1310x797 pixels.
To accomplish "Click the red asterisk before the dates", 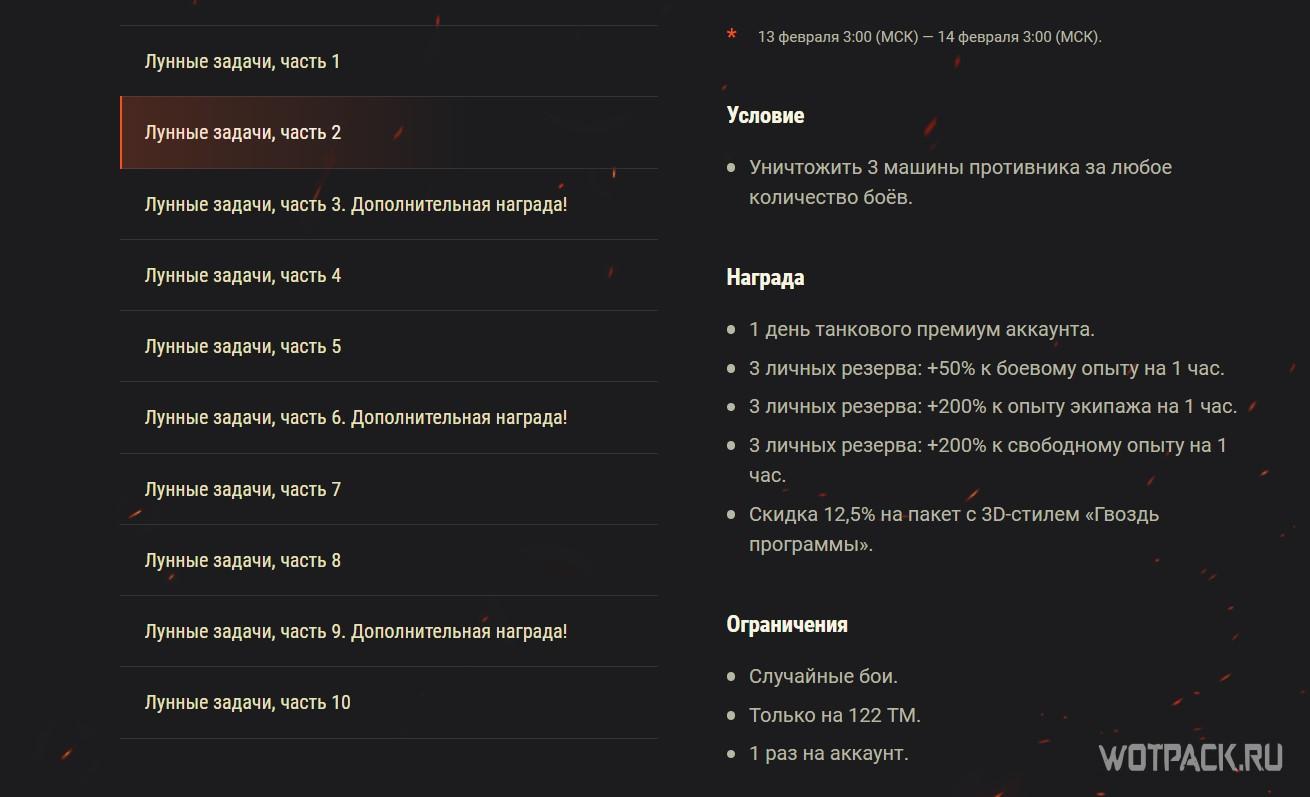I will pos(732,36).
